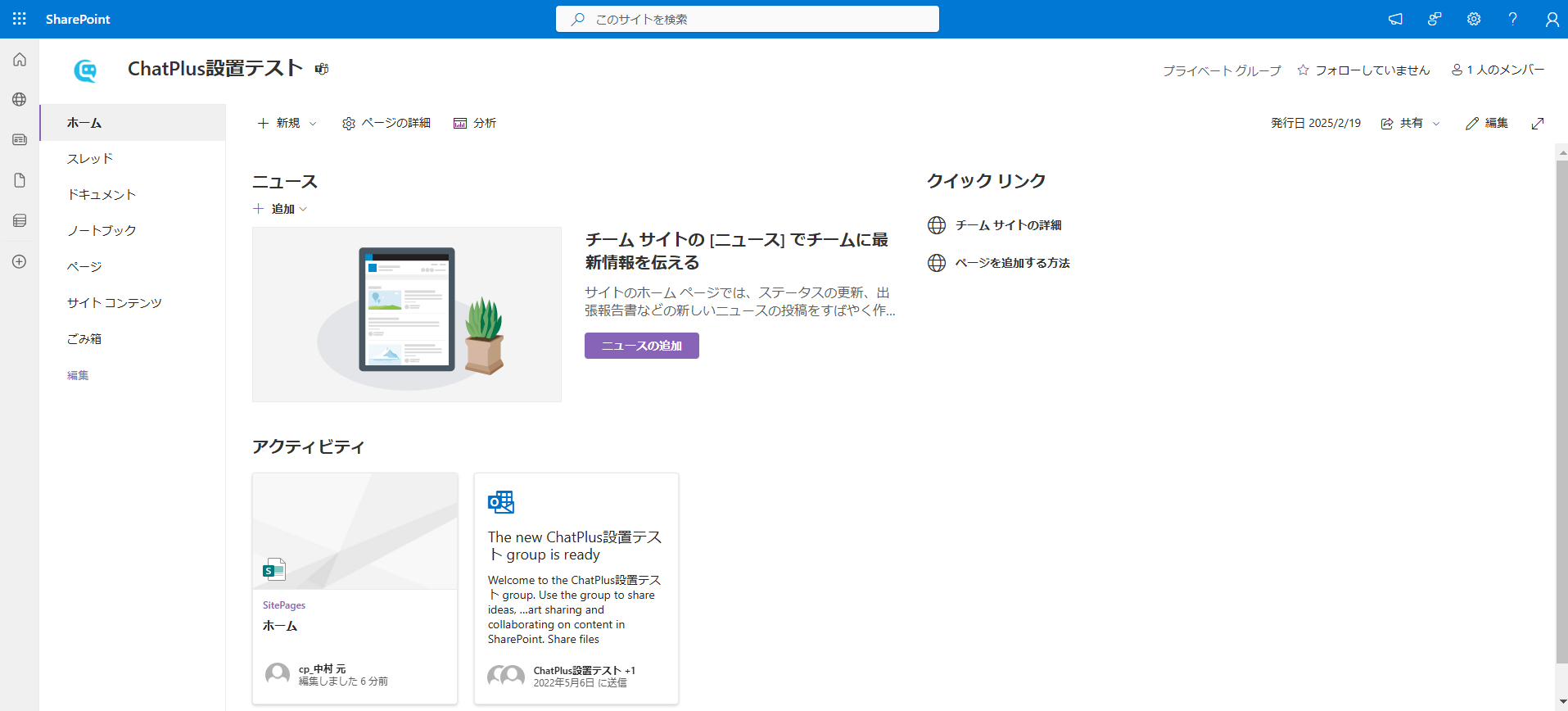Click the Home icon in app bar

(20, 60)
